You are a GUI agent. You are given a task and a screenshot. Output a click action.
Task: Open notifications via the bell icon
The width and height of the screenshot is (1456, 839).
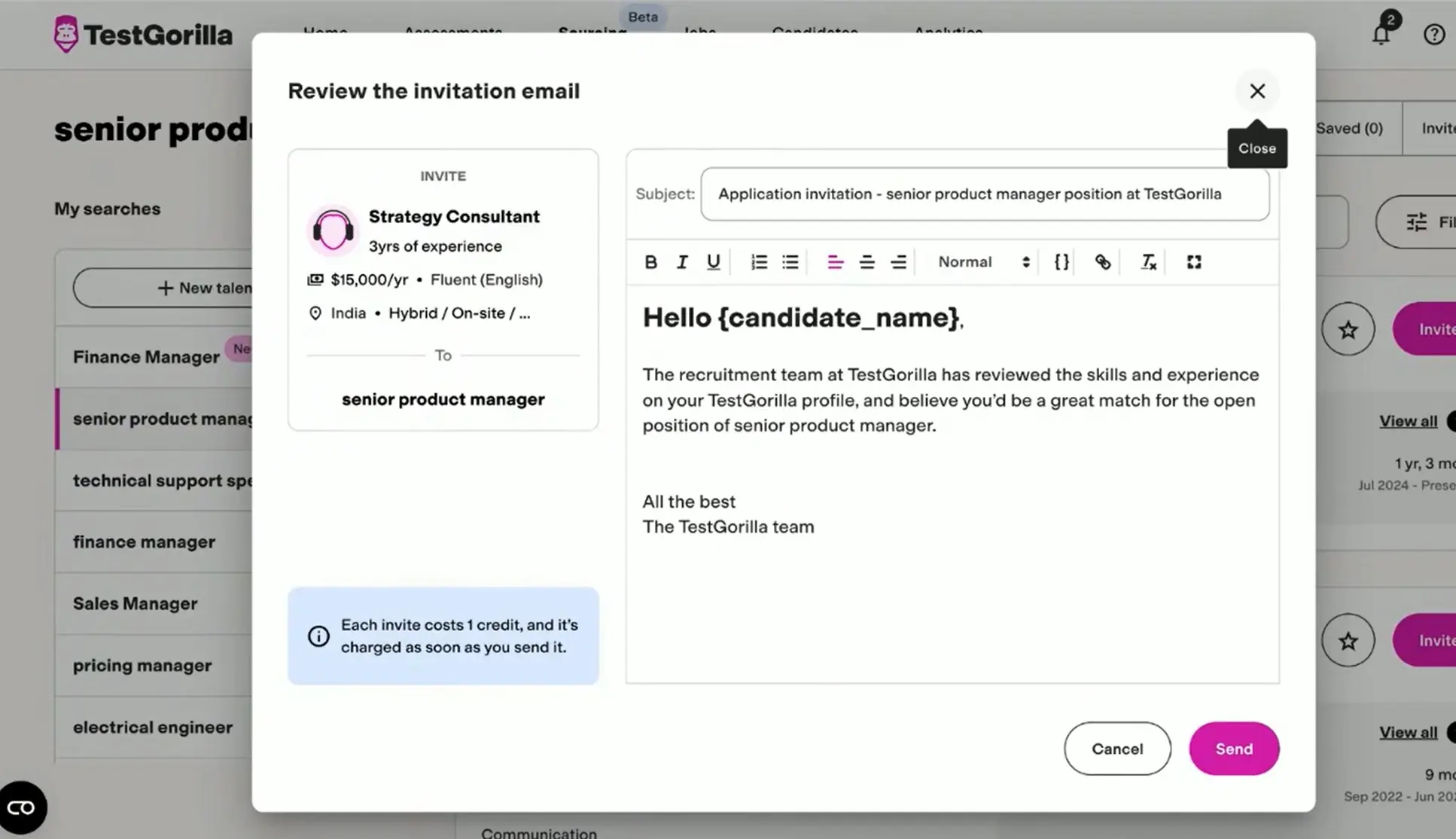pyautogui.click(x=1381, y=33)
